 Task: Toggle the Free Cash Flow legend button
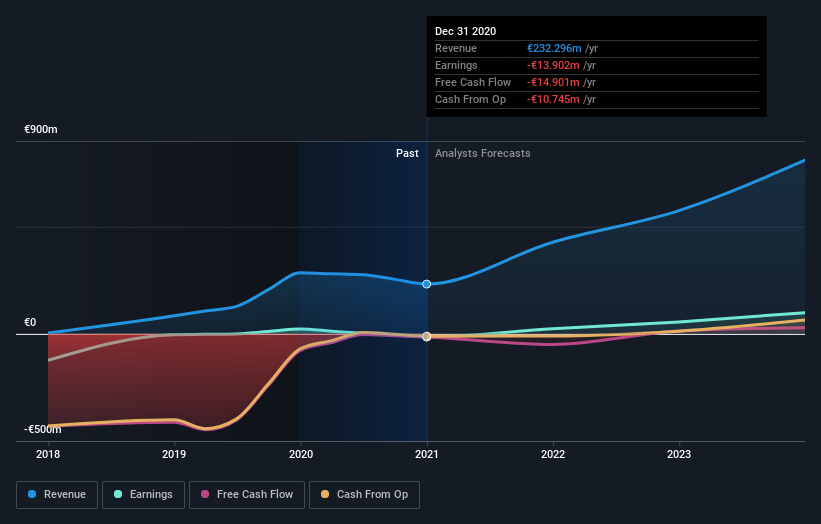click(x=247, y=495)
